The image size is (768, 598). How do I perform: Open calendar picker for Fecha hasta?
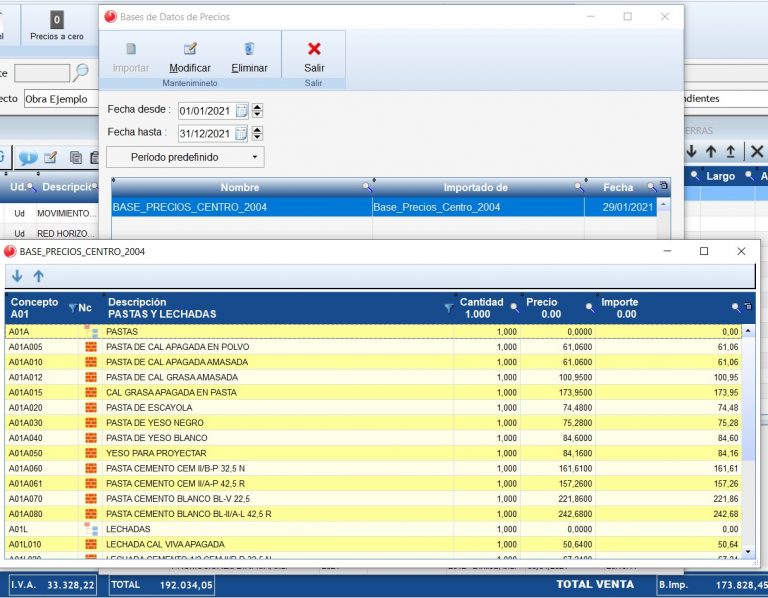pos(241,133)
